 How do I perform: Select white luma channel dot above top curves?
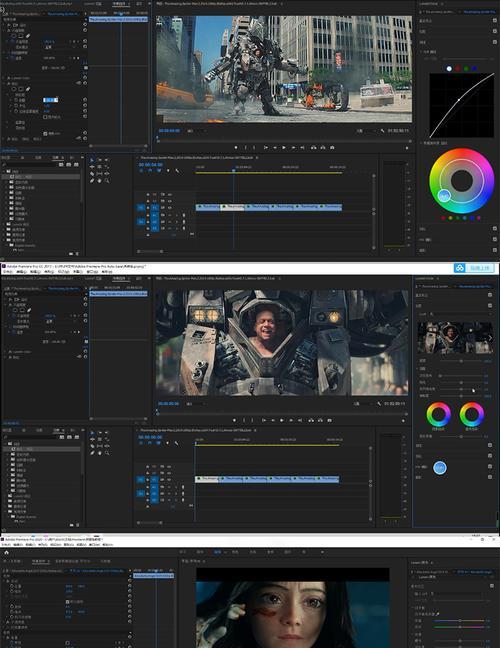[449, 69]
